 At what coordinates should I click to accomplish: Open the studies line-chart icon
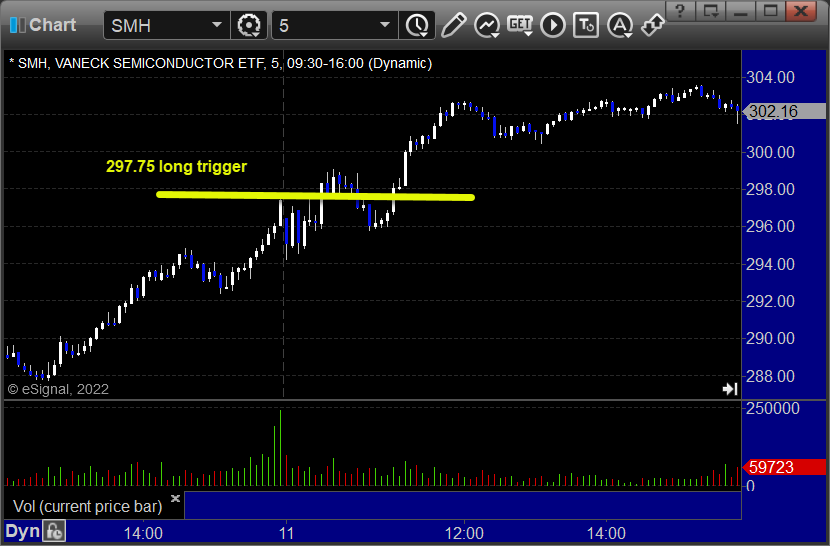(x=487, y=25)
